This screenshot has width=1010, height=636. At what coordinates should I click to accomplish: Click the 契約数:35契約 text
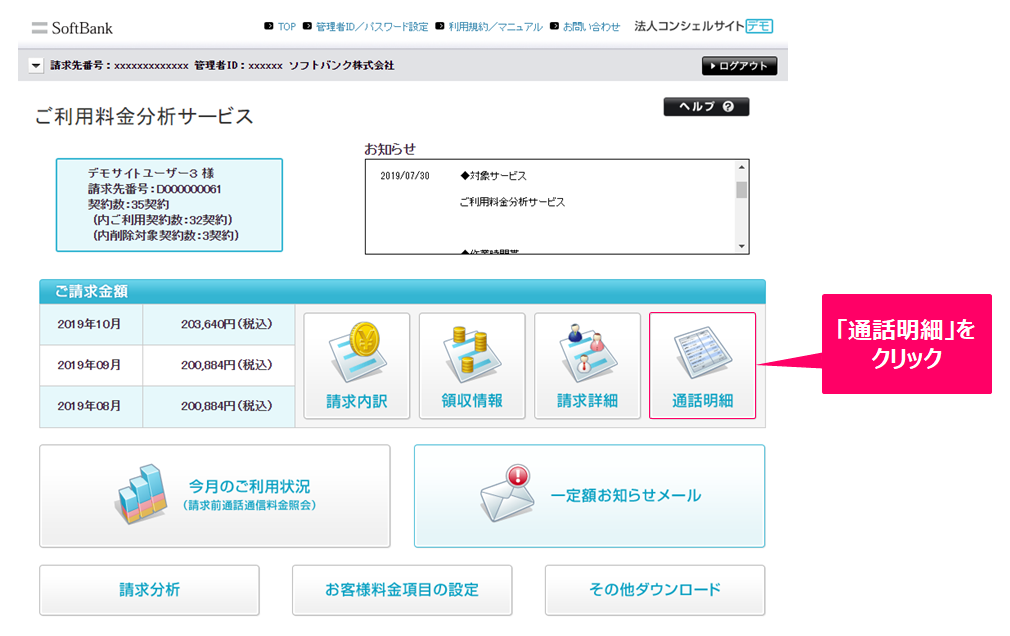point(128,204)
